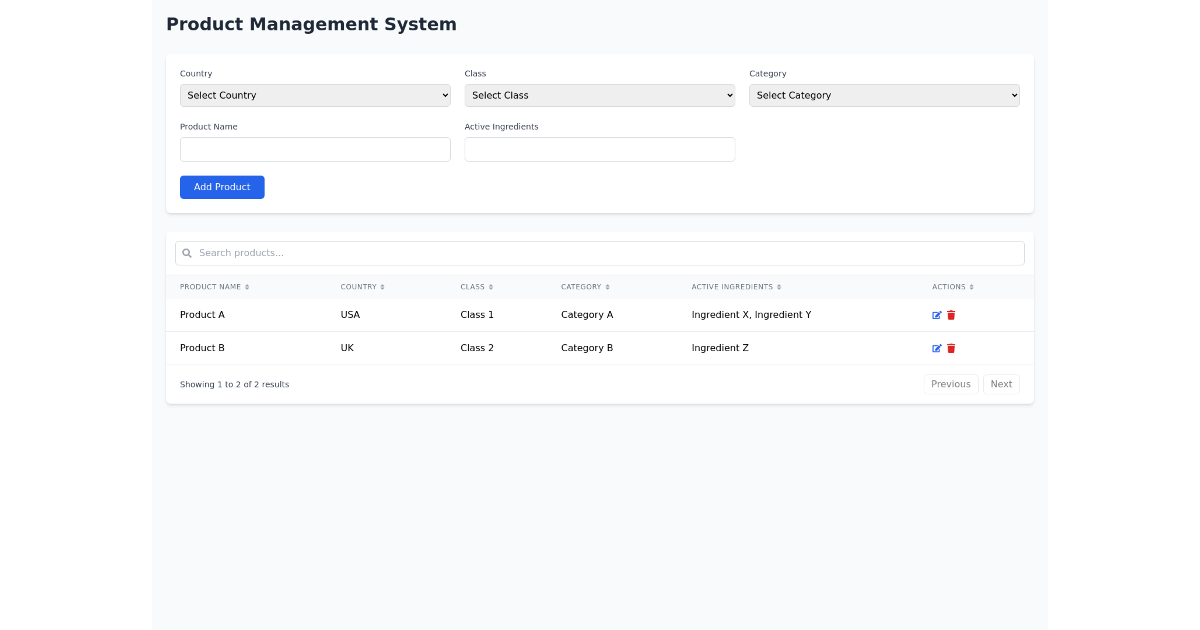Click the Add Product button
1200x630 pixels.
(x=222, y=187)
